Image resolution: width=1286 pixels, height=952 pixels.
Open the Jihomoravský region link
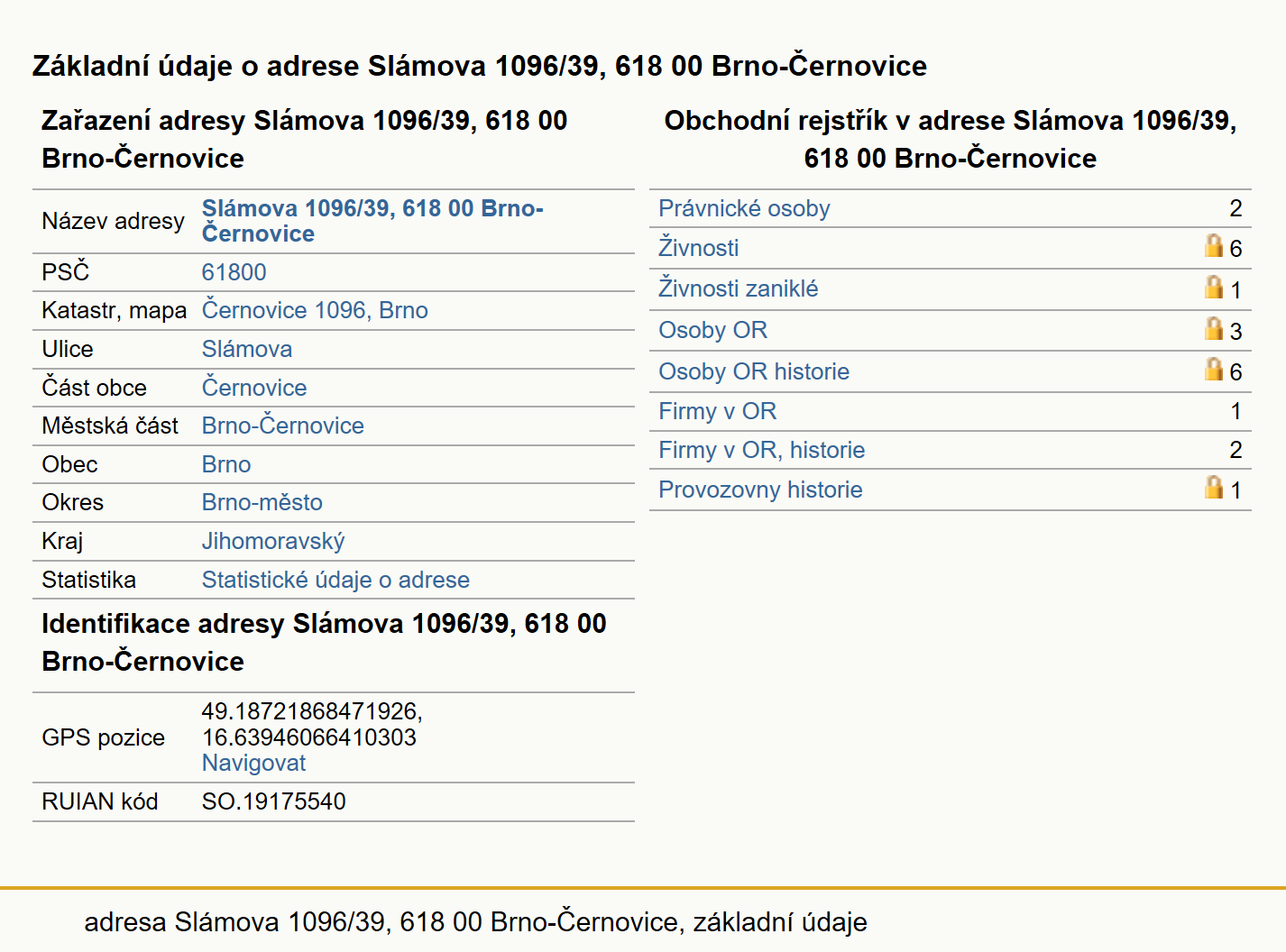(x=273, y=541)
